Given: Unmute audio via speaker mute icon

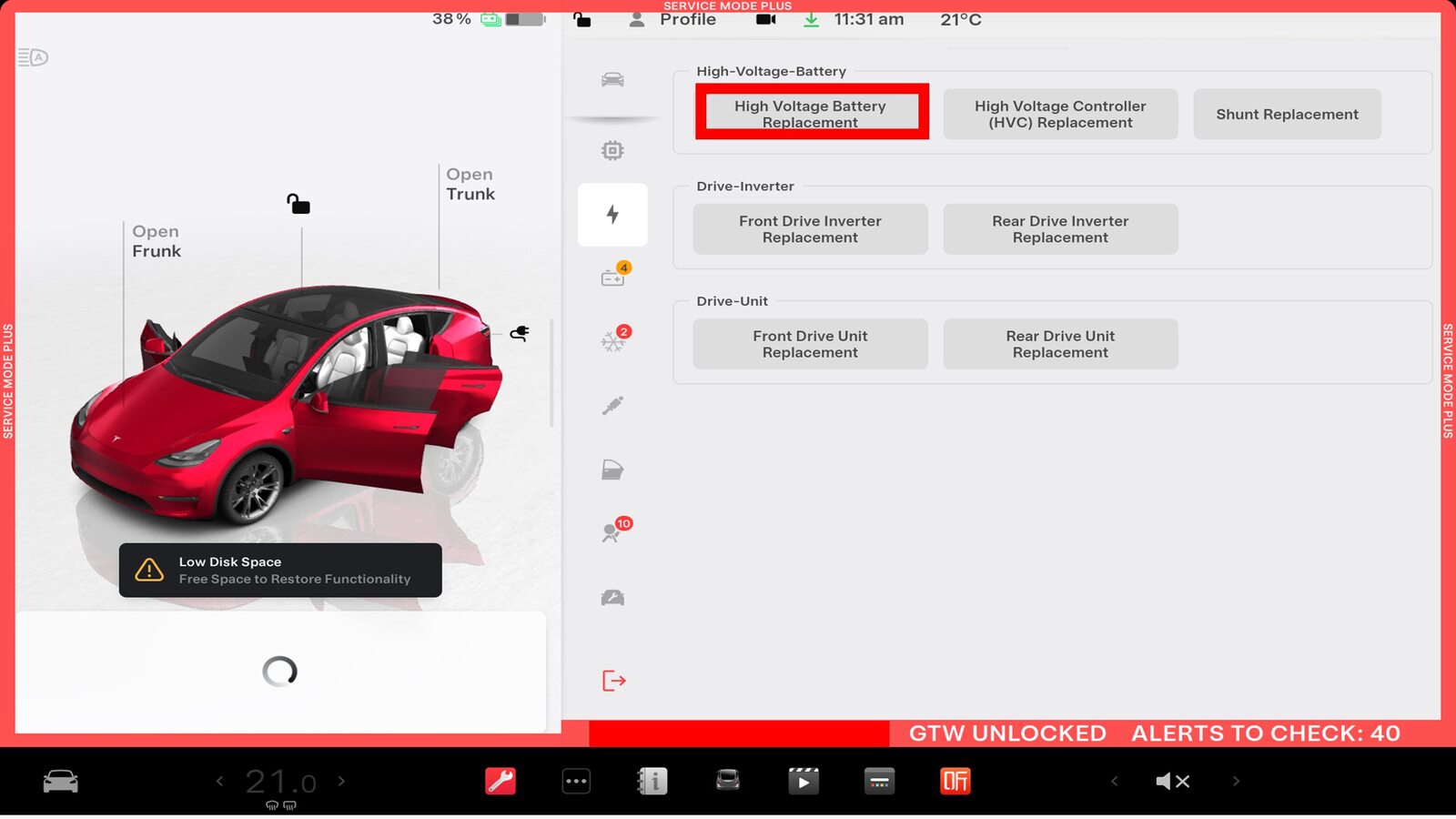Looking at the screenshot, I should [1173, 781].
